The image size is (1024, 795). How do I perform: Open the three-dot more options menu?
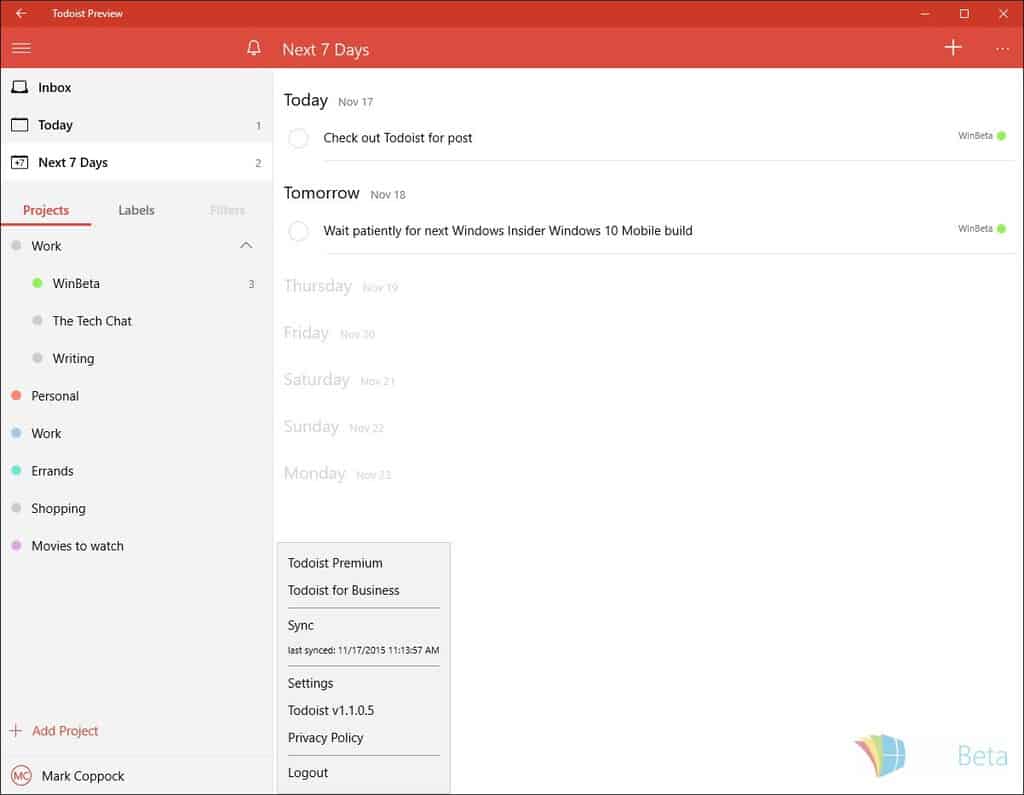point(1002,48)
